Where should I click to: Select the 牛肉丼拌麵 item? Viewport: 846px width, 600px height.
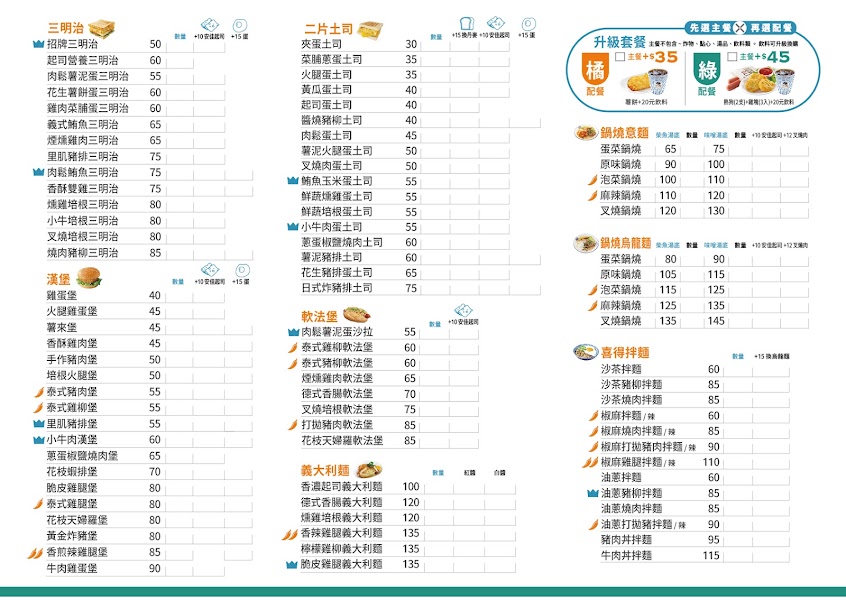point(694,555)
